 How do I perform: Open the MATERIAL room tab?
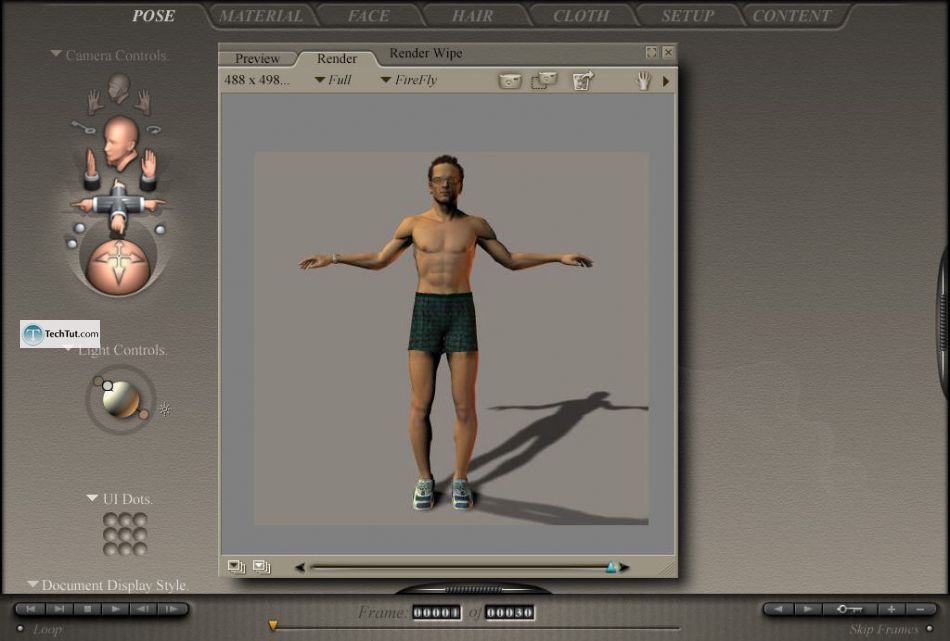point(260,16)
